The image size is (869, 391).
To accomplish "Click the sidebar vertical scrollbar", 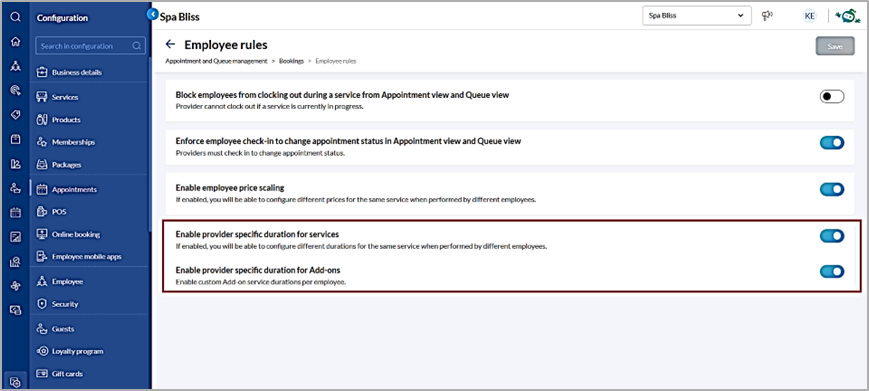I will (149, 144).
